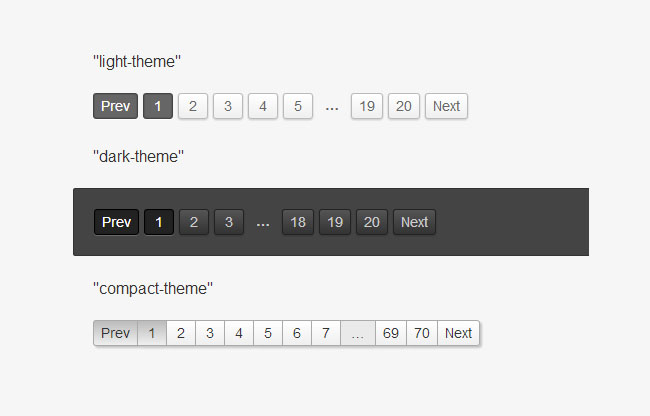Select page 70 in compact-theme pagination
The width and height of the screenshot is (650, 416).
tap(422, 333)
